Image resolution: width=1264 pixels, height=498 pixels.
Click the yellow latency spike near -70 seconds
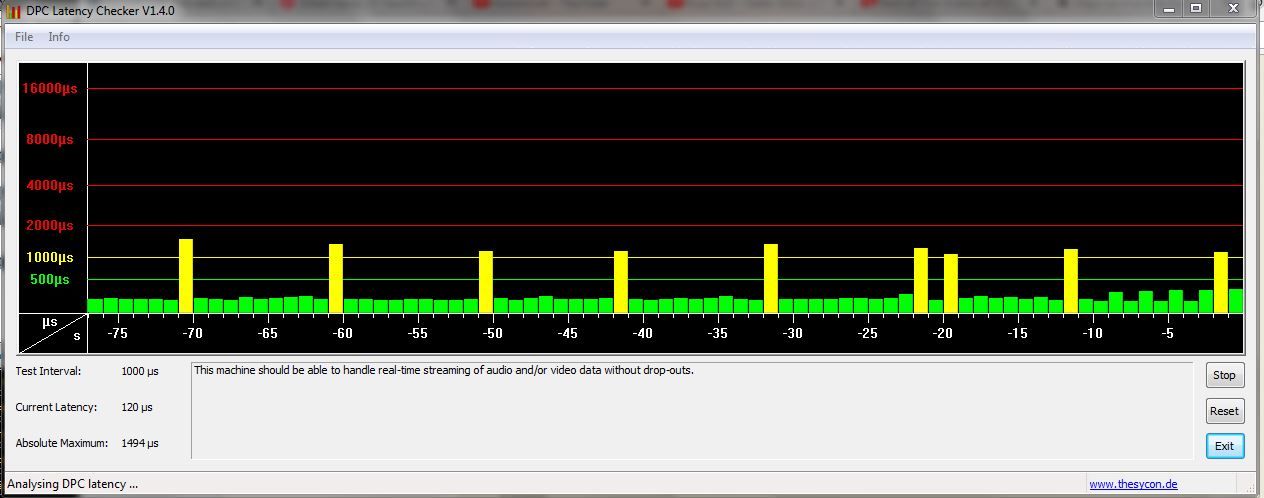186,276
